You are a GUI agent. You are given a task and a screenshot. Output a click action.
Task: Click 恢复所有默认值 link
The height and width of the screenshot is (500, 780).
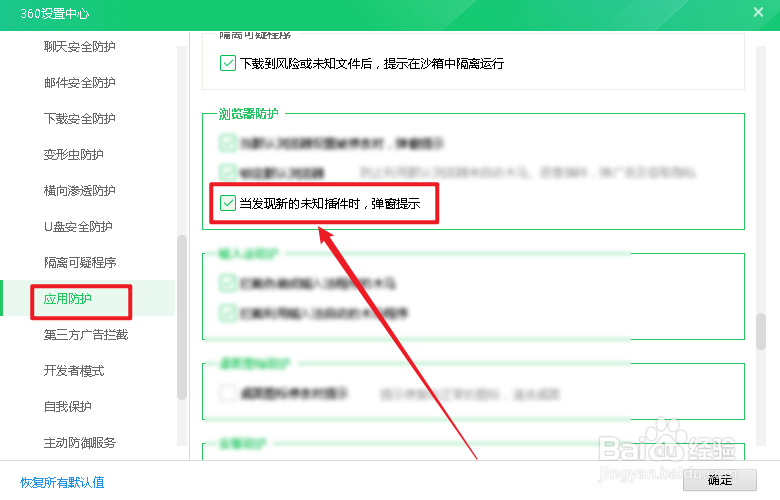click(62, 482)
